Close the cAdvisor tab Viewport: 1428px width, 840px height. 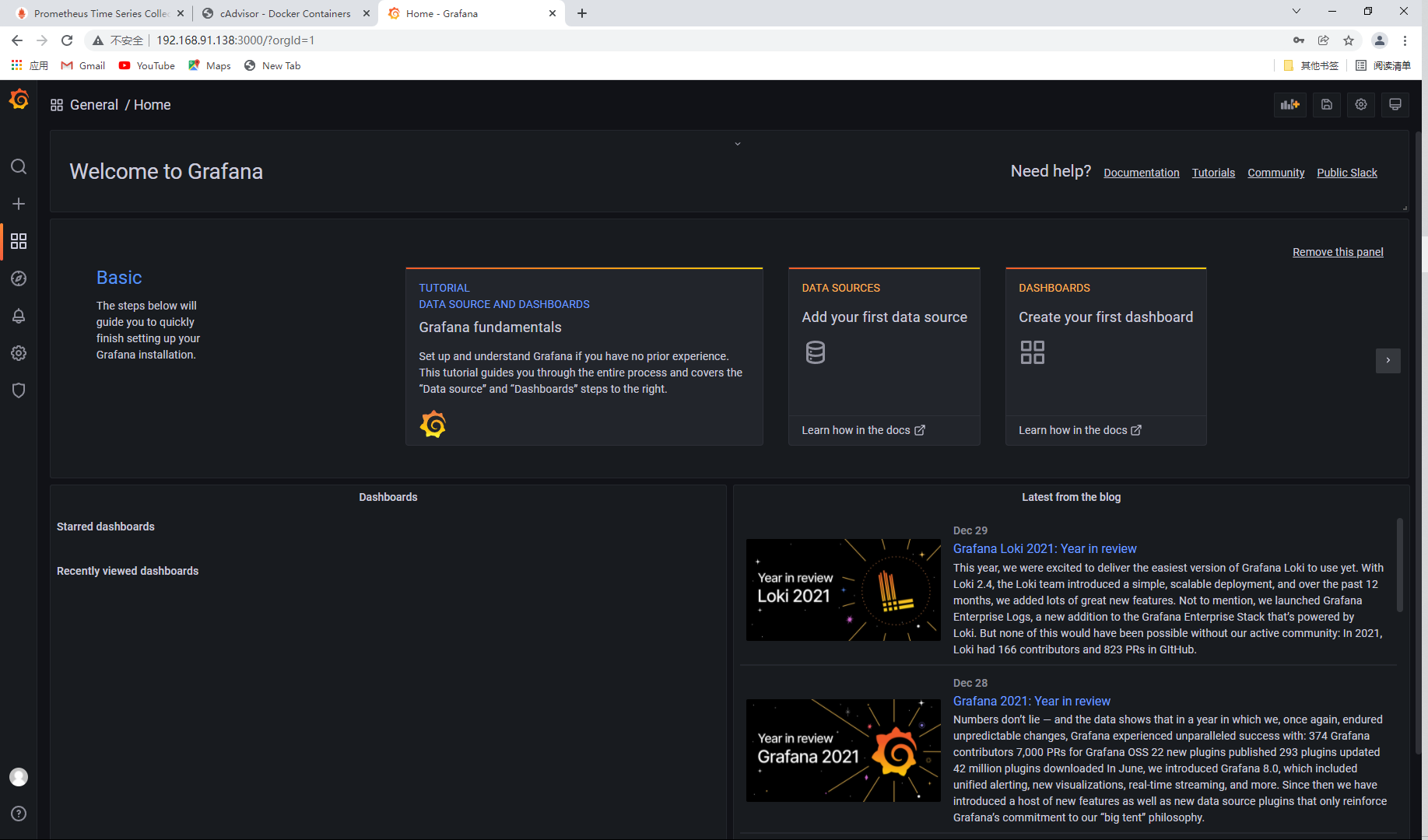pyautogui.click(x=367, y=13)
